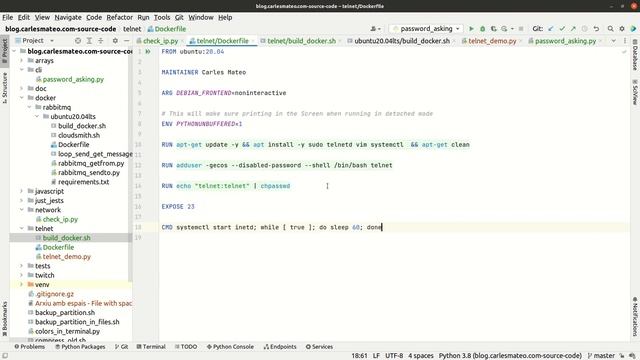This screenshot has height=360, width=640.
Task: Run the password_asking configuration
Action: point(471,29)
